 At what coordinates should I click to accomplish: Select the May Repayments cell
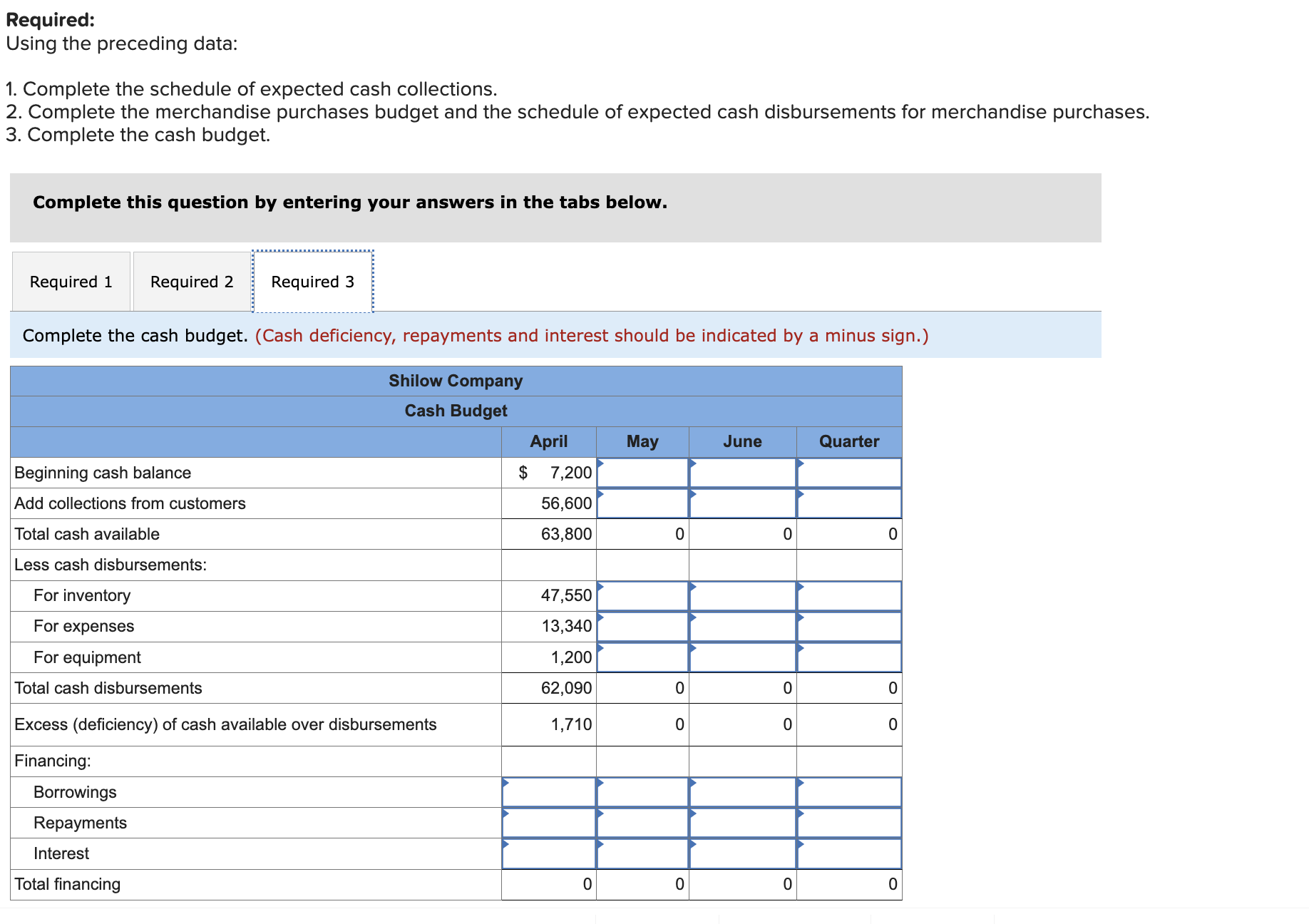click(x=642, y=822)
